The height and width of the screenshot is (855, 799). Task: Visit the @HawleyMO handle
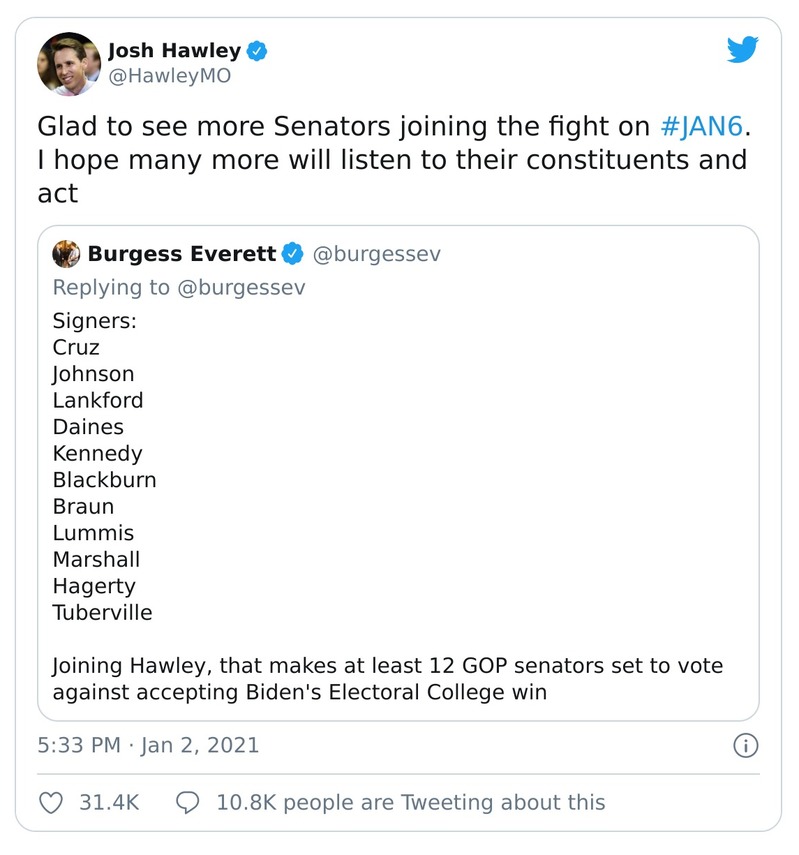169,76
